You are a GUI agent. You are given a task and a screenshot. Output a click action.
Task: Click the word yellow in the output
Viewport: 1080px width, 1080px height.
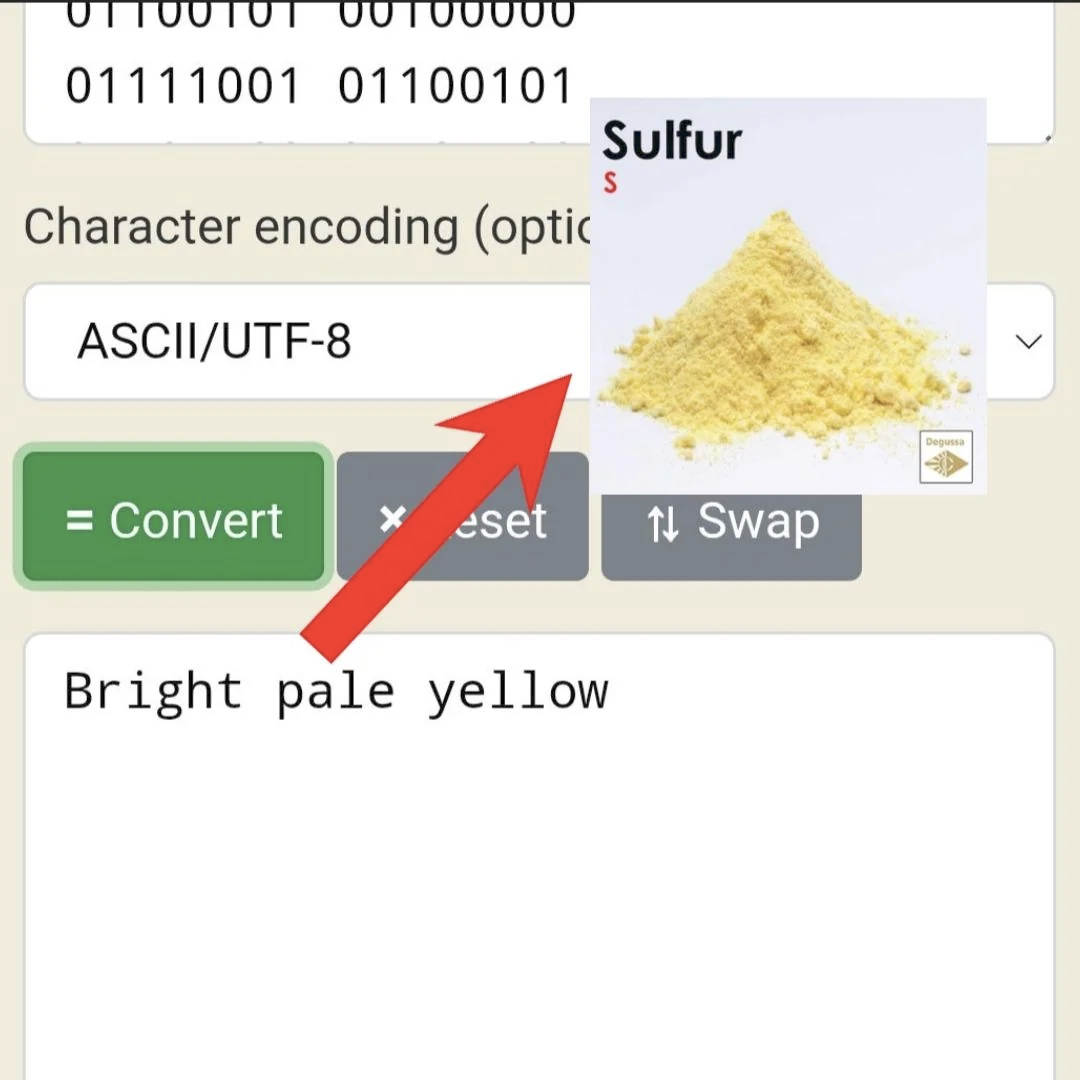(518, 693)
